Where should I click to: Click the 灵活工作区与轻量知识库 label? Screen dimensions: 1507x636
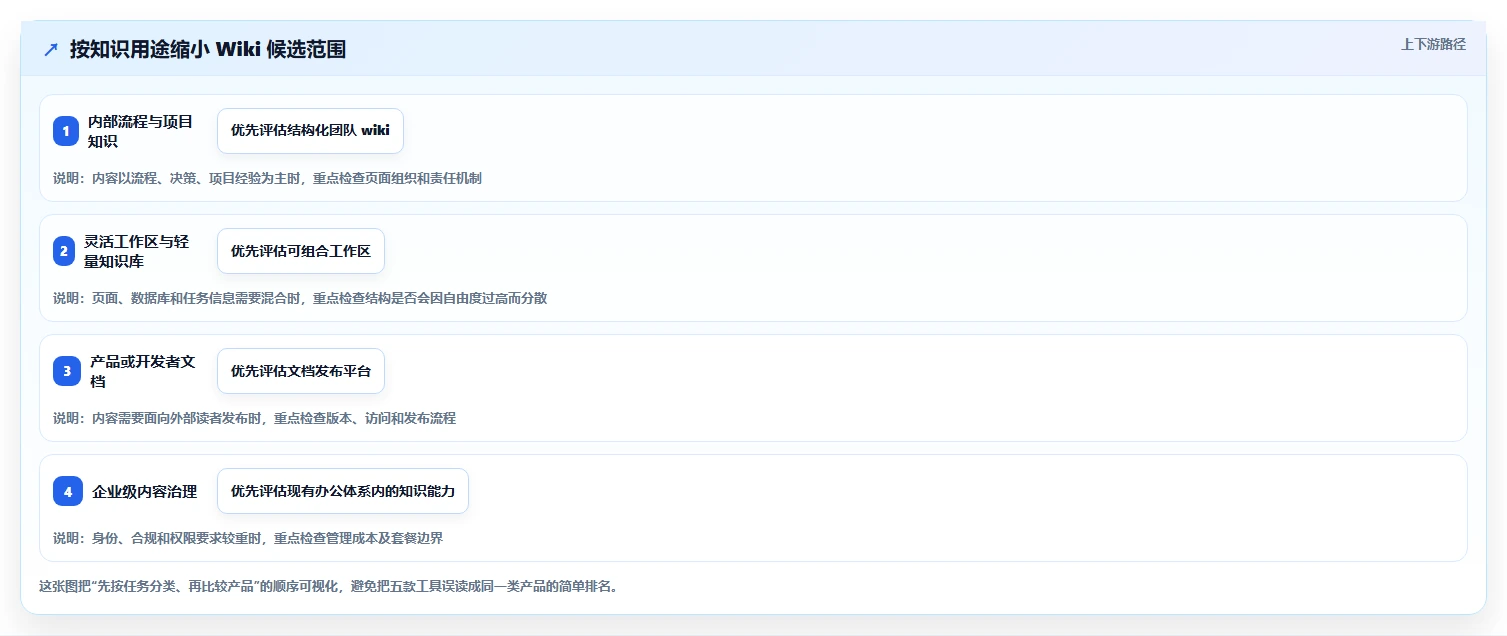point(137,251)
